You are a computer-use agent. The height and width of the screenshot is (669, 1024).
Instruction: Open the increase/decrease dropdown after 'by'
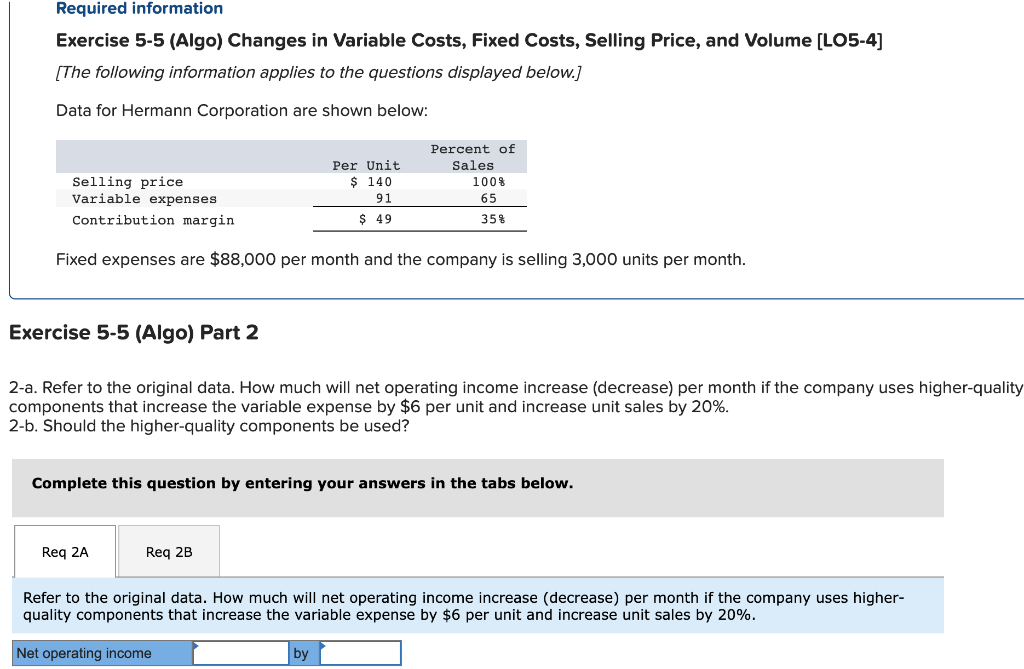[x=362, y=652]
